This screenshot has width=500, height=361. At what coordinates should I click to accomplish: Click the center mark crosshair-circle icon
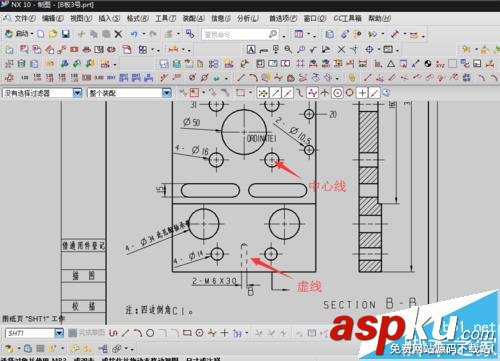point(369,50)
